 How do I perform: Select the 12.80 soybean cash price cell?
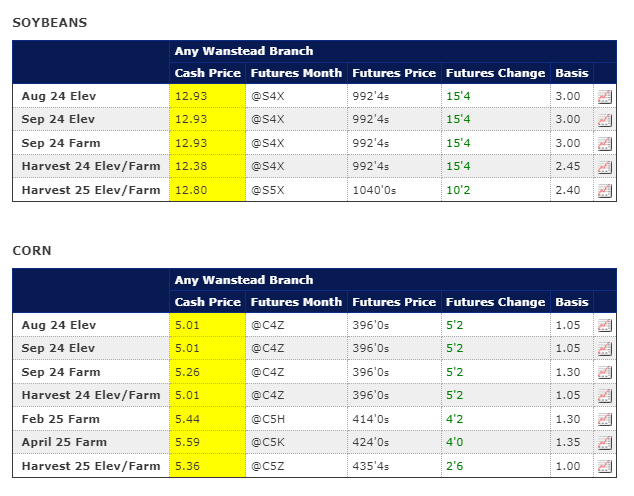(x=190, y=190)
